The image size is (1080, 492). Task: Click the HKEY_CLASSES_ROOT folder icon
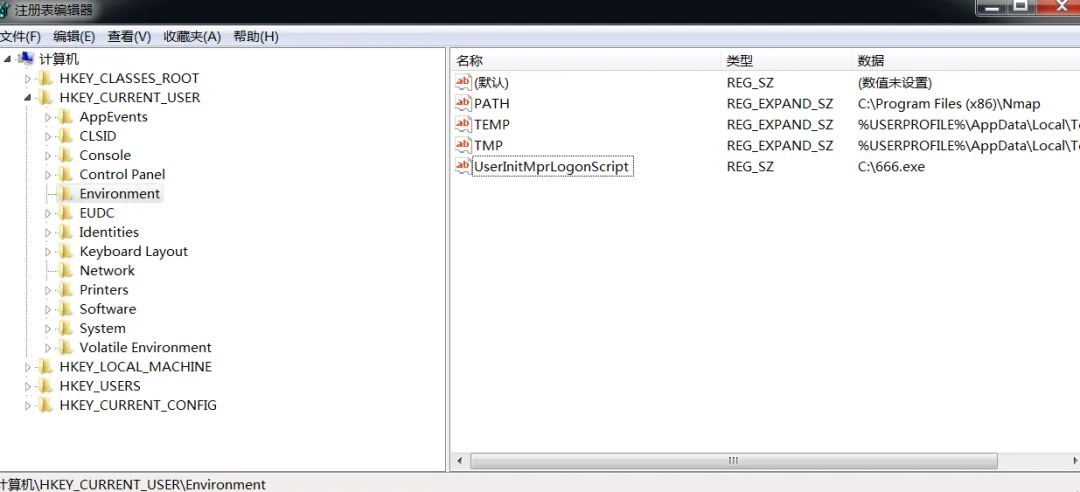(45, 78)
